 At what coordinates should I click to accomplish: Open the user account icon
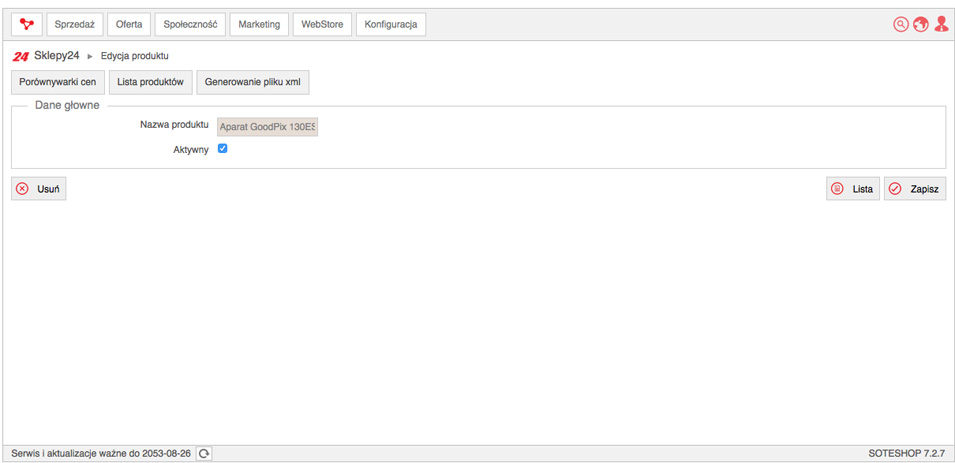click(x=941, y=24)
